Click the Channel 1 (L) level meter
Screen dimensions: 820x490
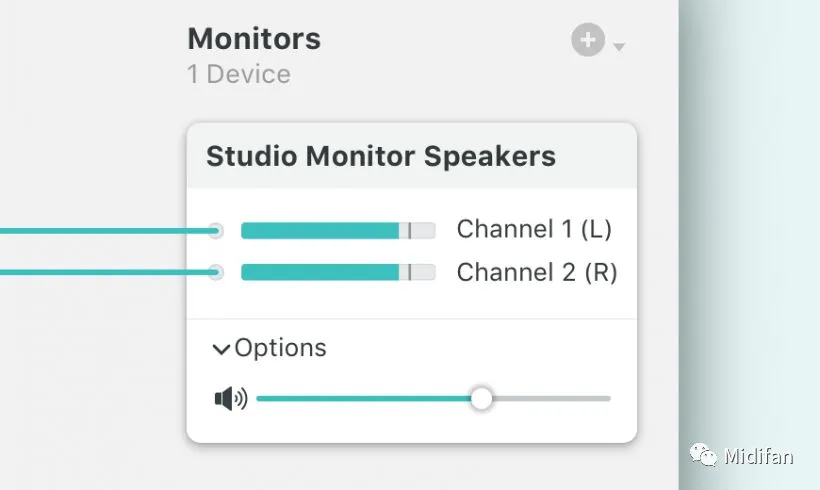337,230
